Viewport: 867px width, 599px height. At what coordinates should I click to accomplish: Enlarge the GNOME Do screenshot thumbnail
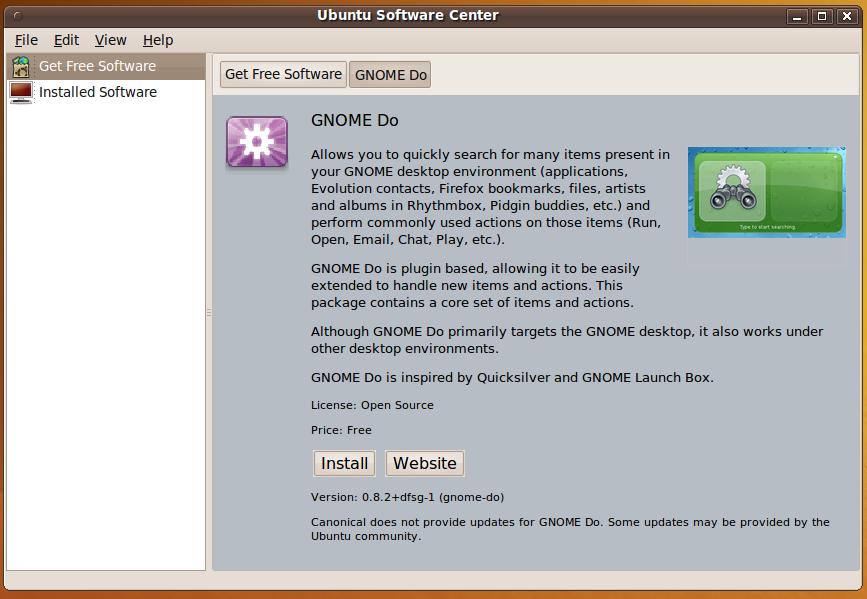coord(766,192)
